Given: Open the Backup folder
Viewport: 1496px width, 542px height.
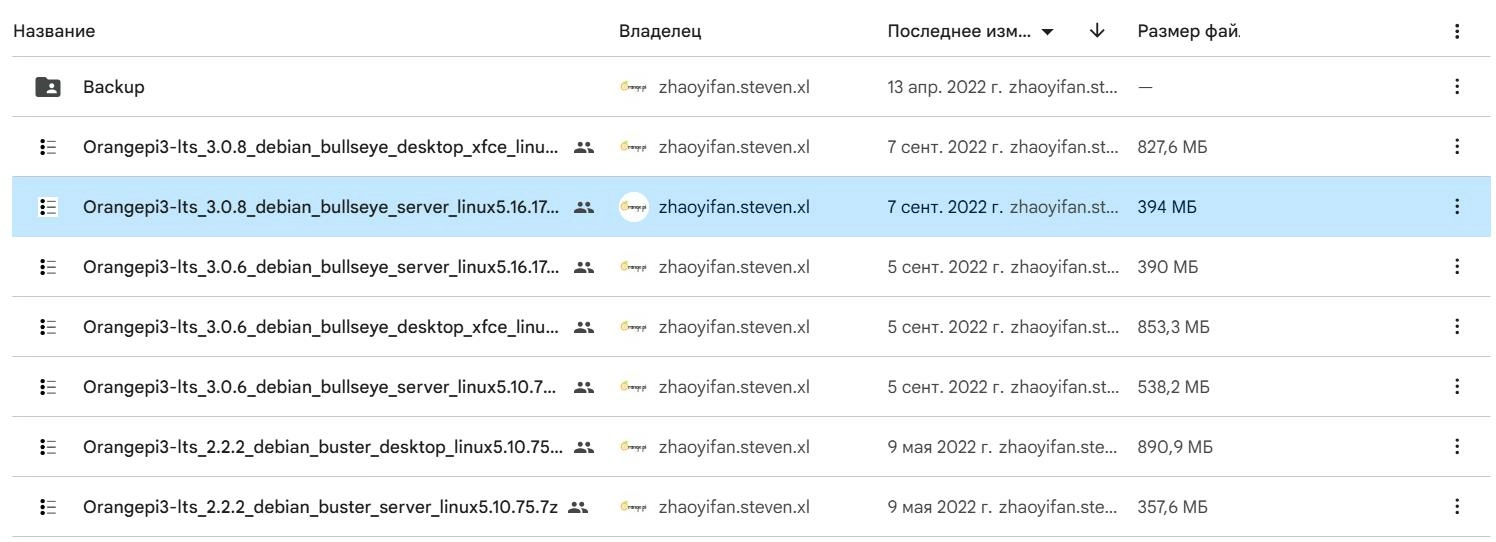Looking at the screenshot, I should pyautogui.click(x=114, y=87).
